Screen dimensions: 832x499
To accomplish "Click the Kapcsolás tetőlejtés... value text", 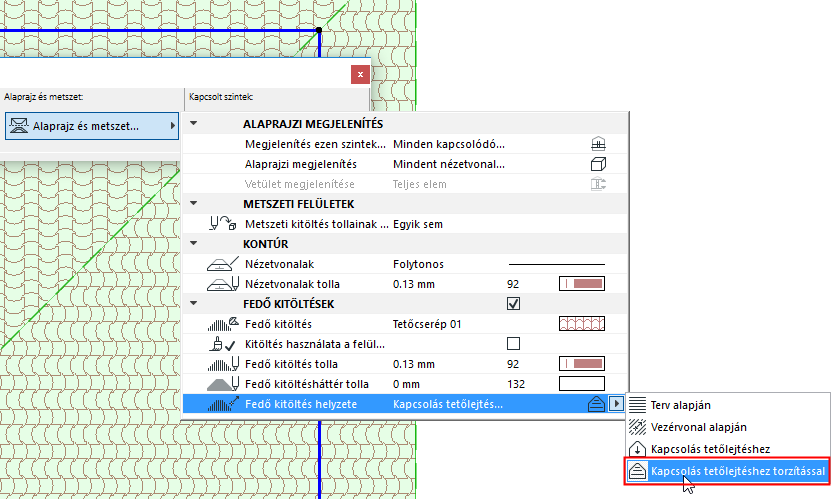I will [x=447, y=405].
